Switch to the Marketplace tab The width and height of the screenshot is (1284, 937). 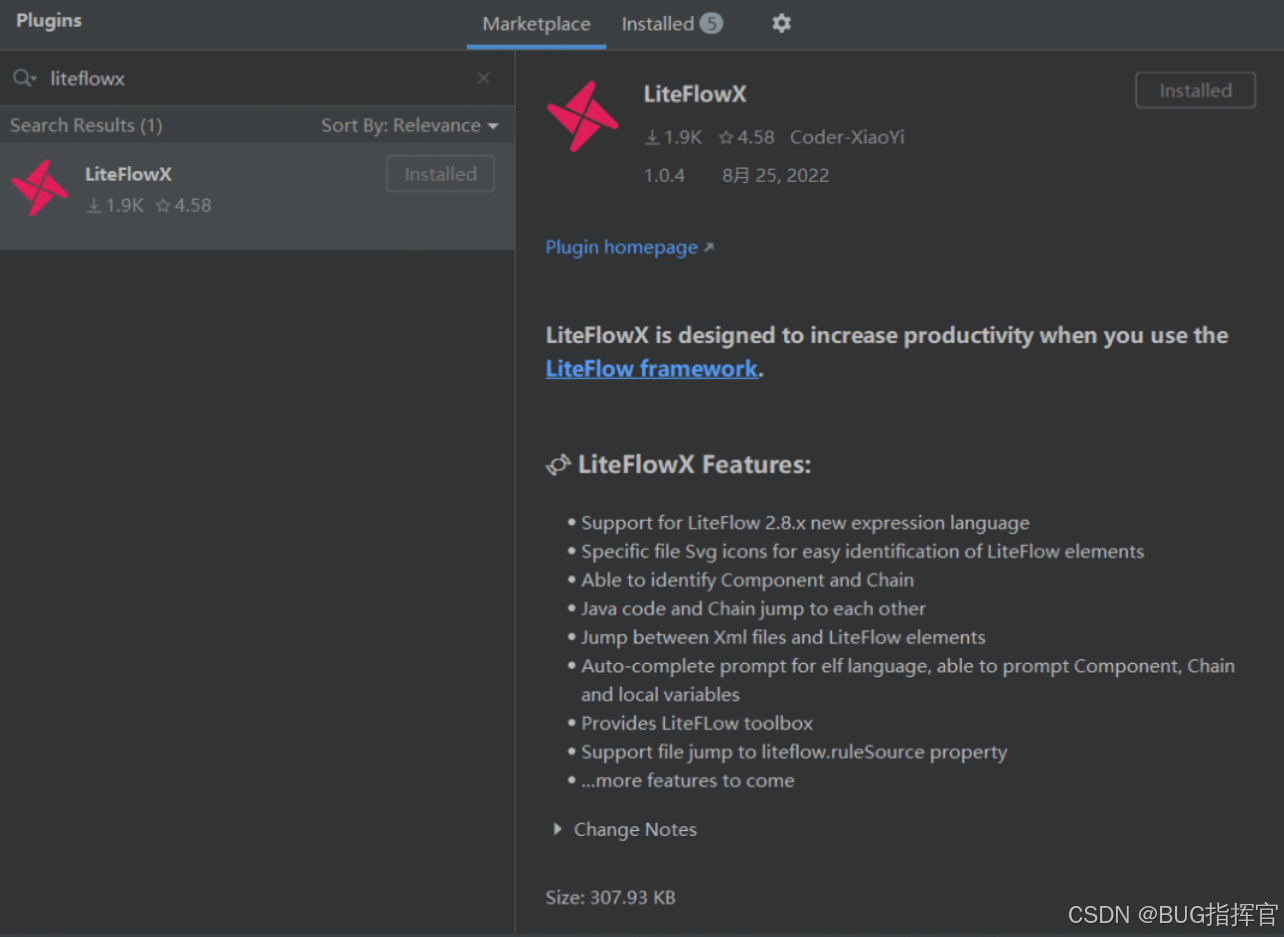coord(536,24)
